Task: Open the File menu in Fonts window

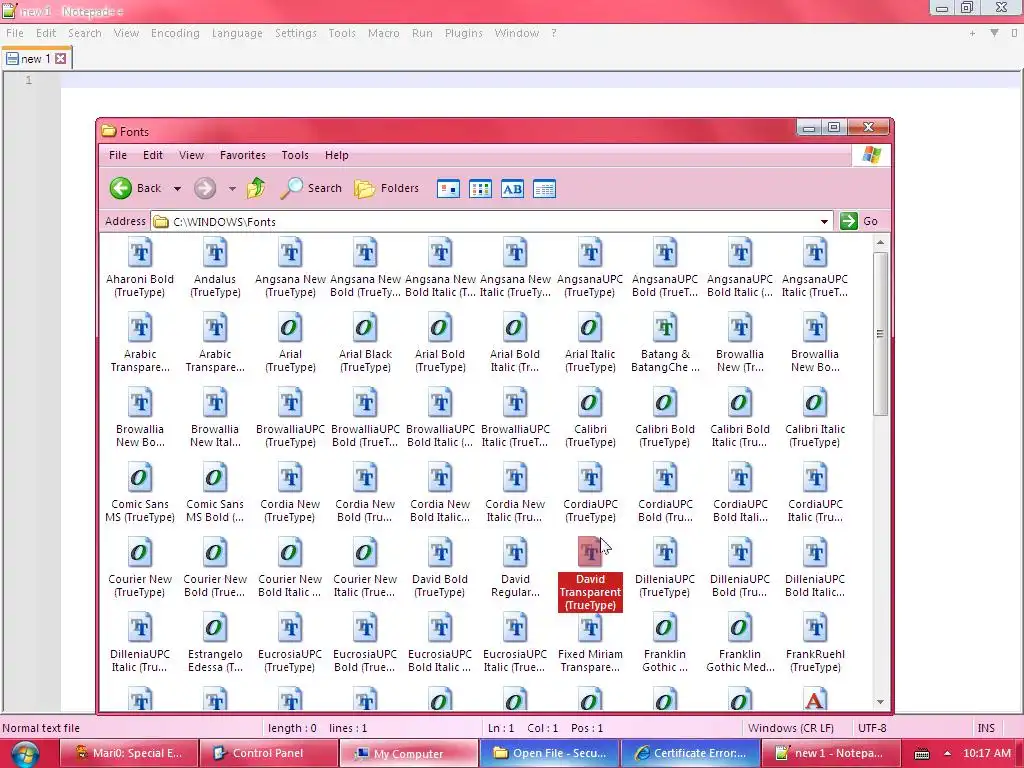Action: tap(118, 155)
